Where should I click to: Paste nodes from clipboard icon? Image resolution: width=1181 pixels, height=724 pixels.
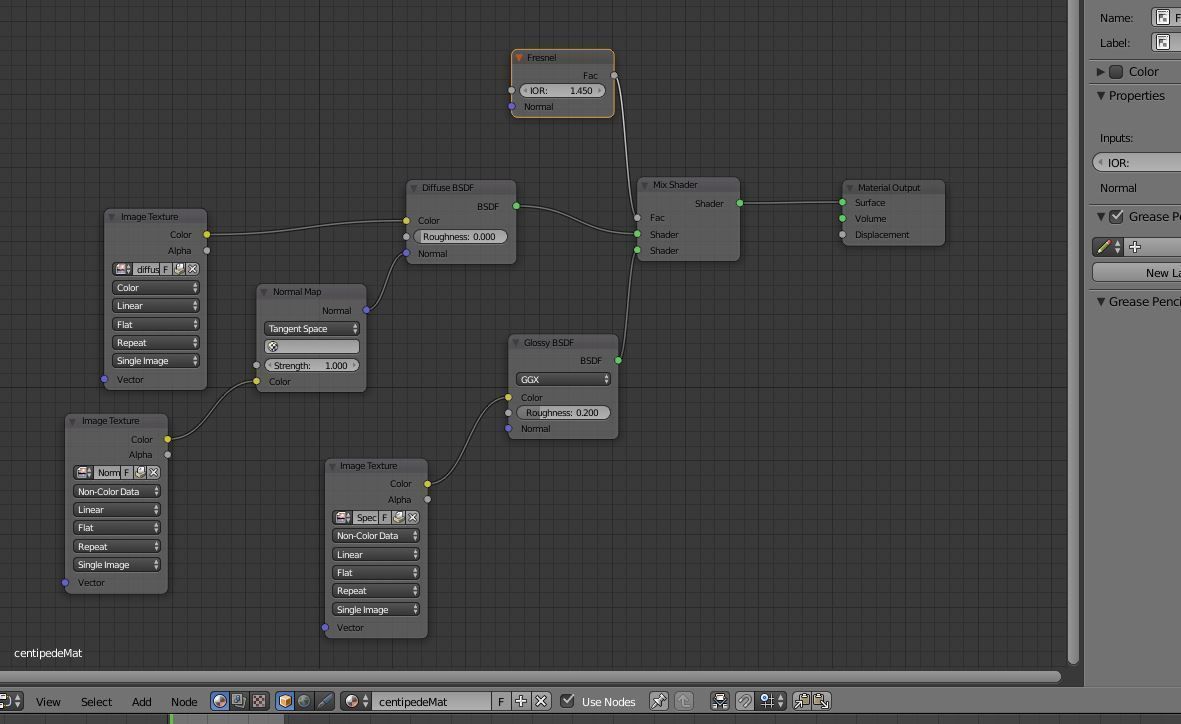tap(821, 701)
